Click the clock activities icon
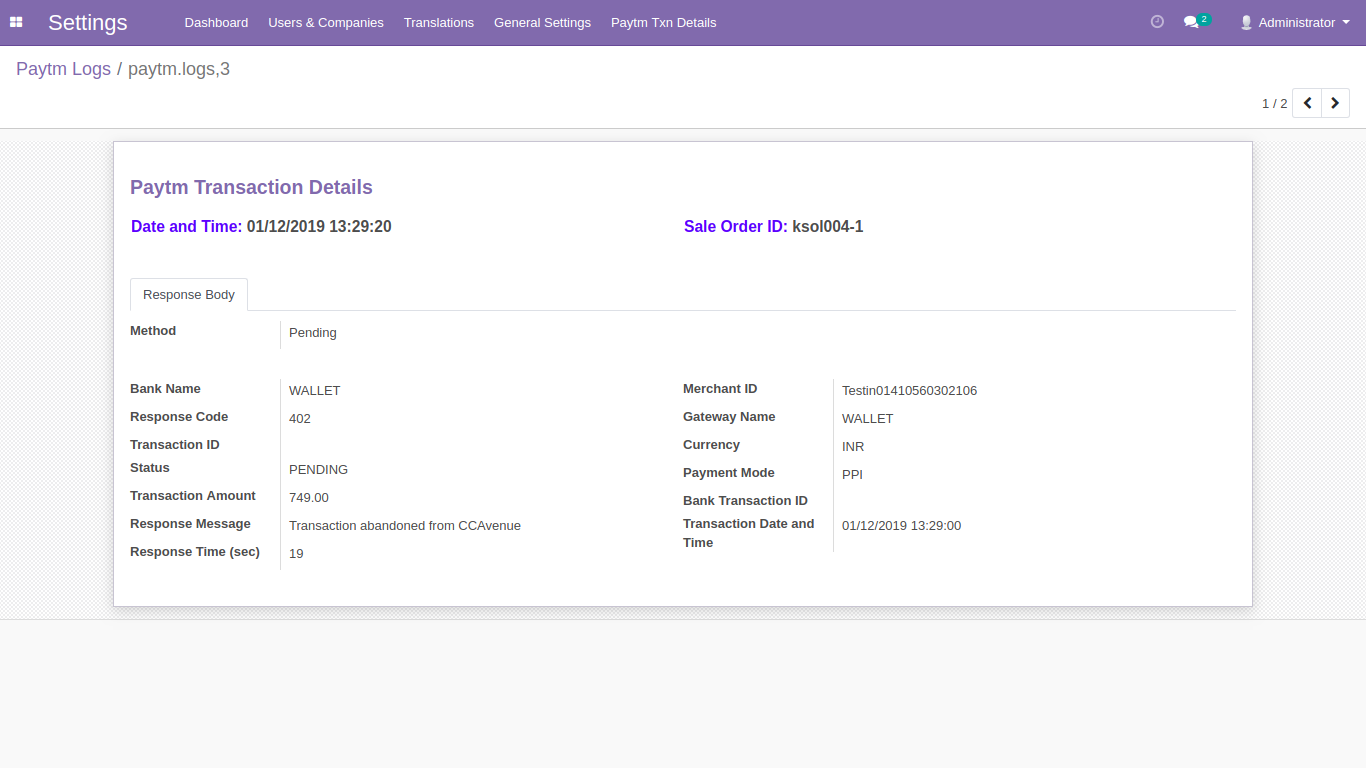The height and width of the screenshot is (768, 1366). coord(1157,22)
